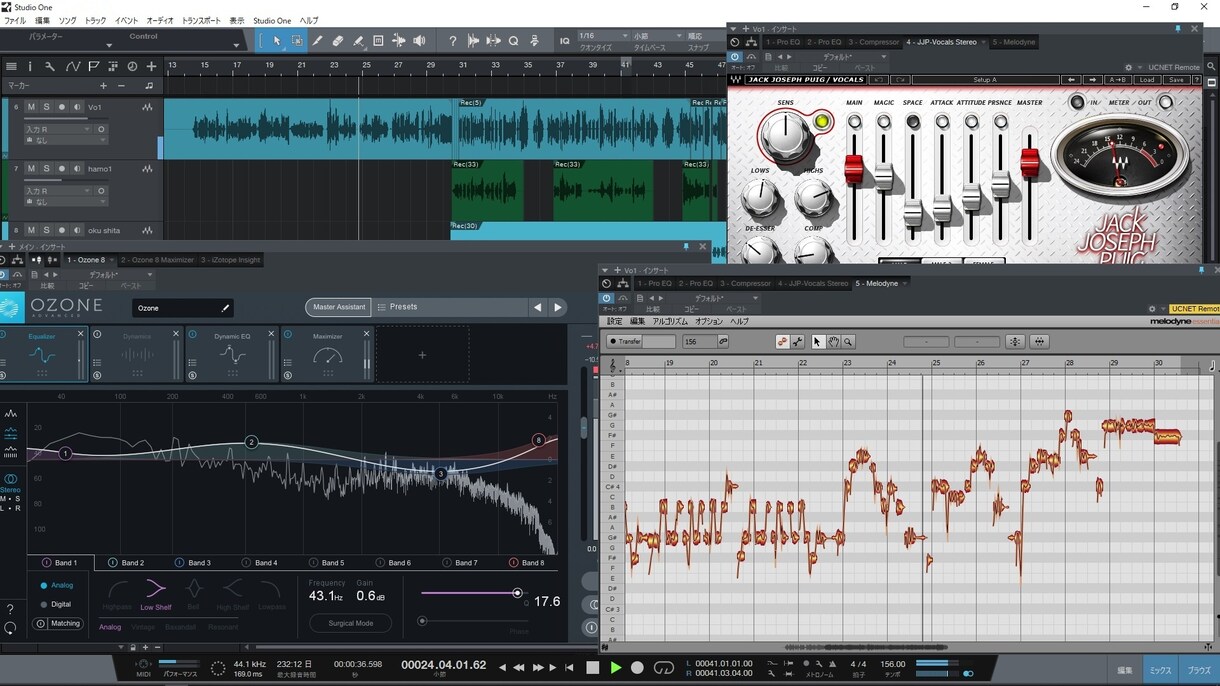This screenshot has width=1220, height=686.
Task: Select the Paint (pencil) tool
Action: pos(318,41)
